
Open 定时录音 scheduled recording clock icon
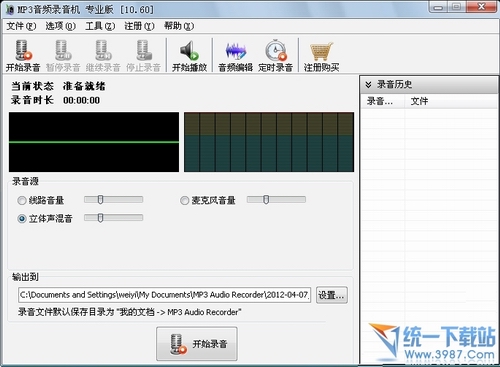coord(276,50)
